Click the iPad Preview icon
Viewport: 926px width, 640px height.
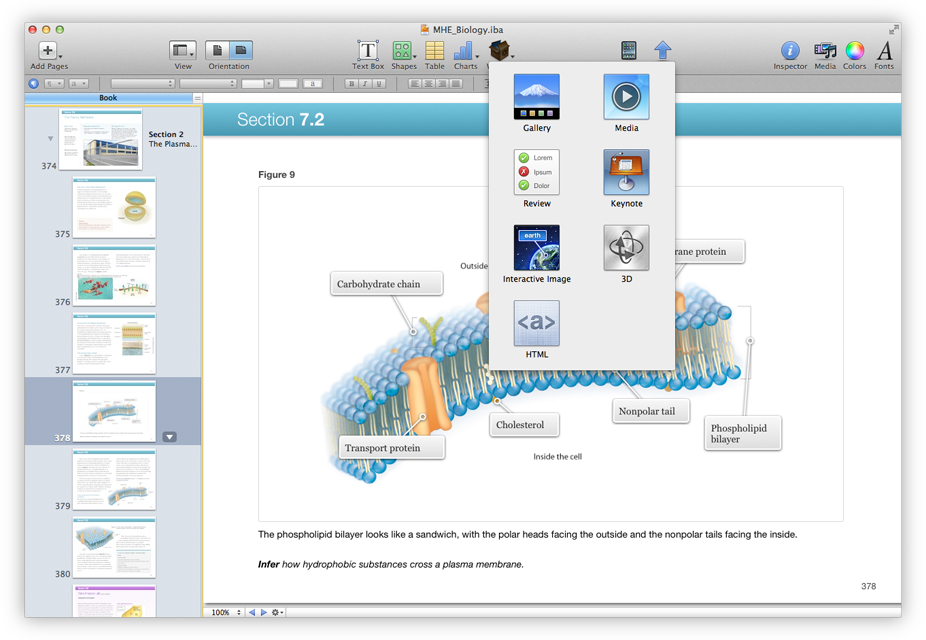pyautogui.click(x=628, y=50)
